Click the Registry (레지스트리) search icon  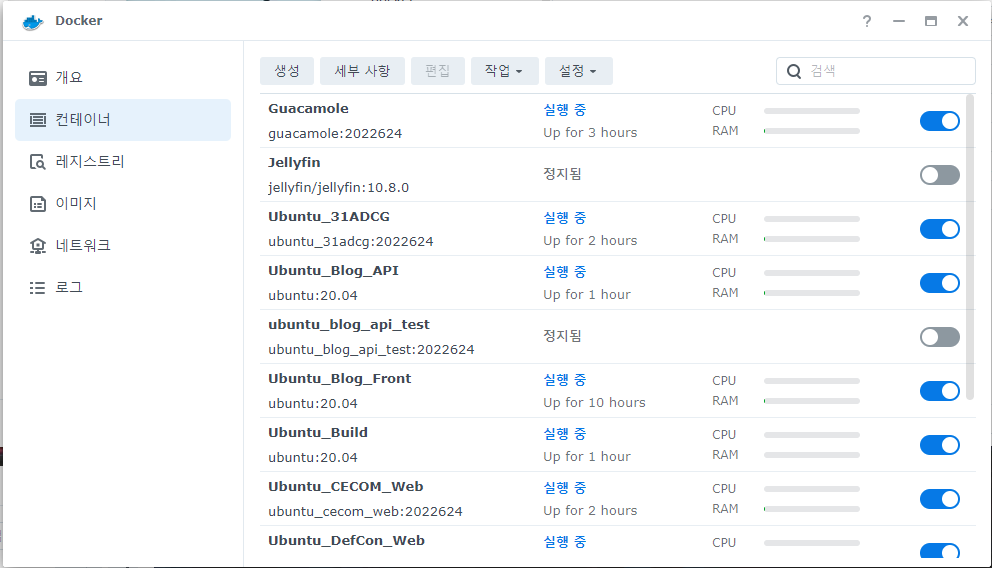pyautogui.click(x=38, y=162)
